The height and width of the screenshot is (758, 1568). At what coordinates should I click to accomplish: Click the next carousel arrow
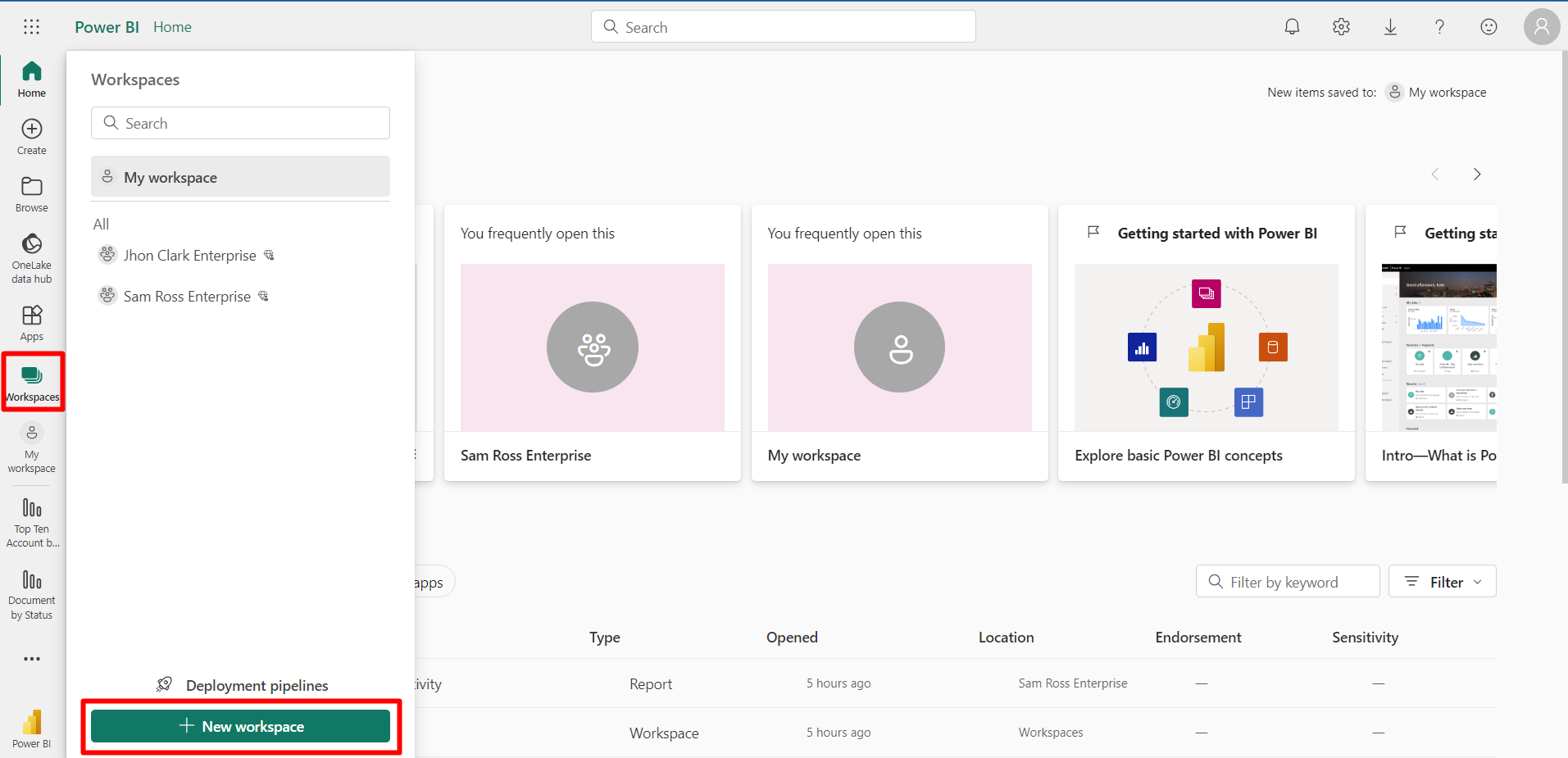click(1477, 174)
